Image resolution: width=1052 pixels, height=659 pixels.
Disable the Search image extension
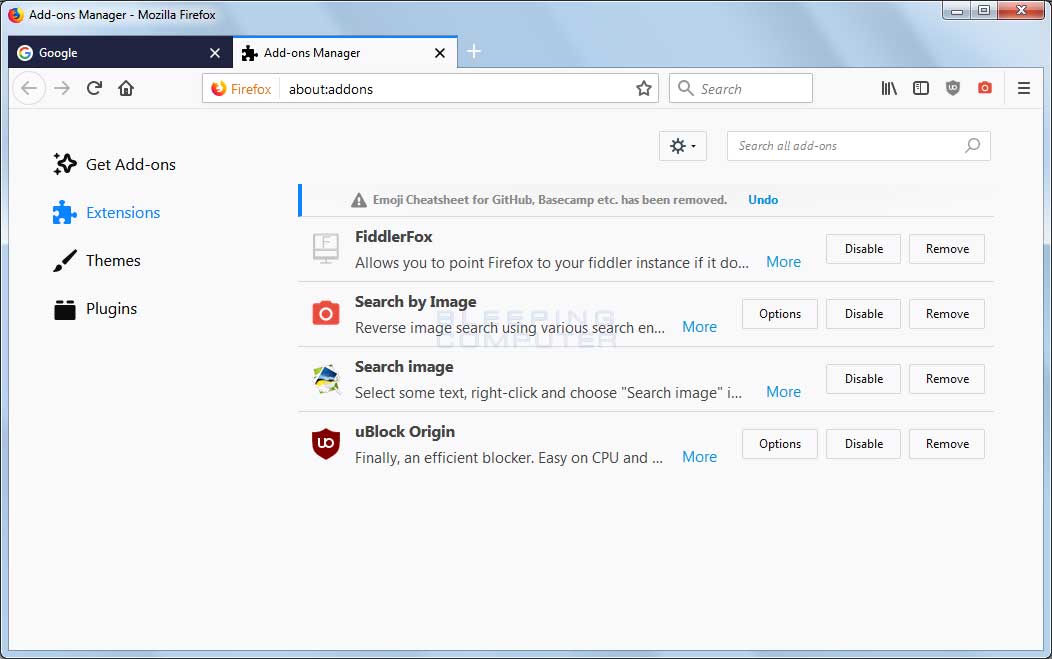coord(862,378)
